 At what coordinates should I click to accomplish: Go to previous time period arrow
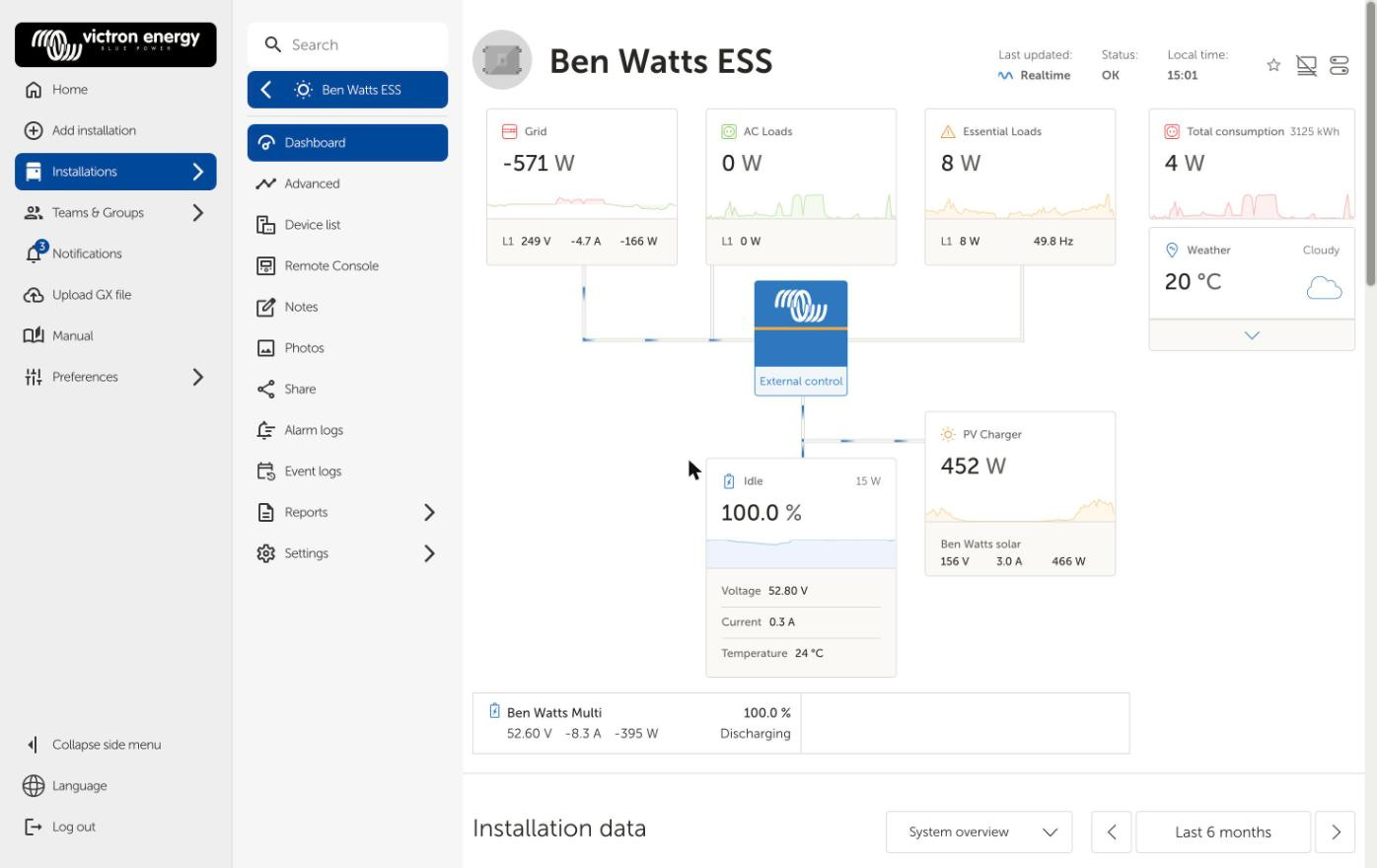1112,832
